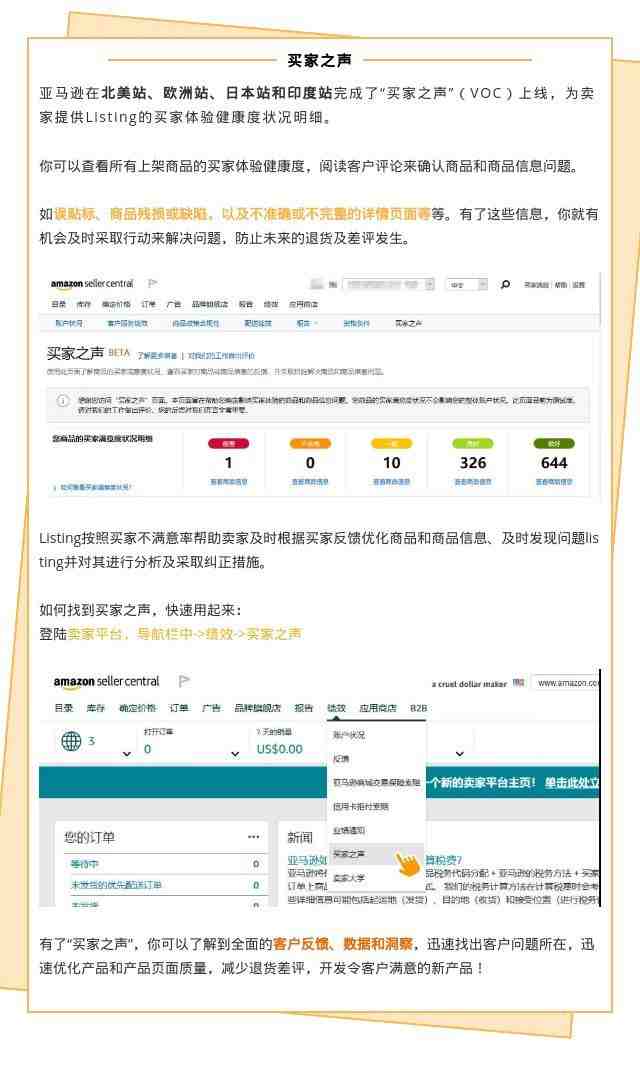Open 库存 menu in upper screenshot

coord(83,303)
